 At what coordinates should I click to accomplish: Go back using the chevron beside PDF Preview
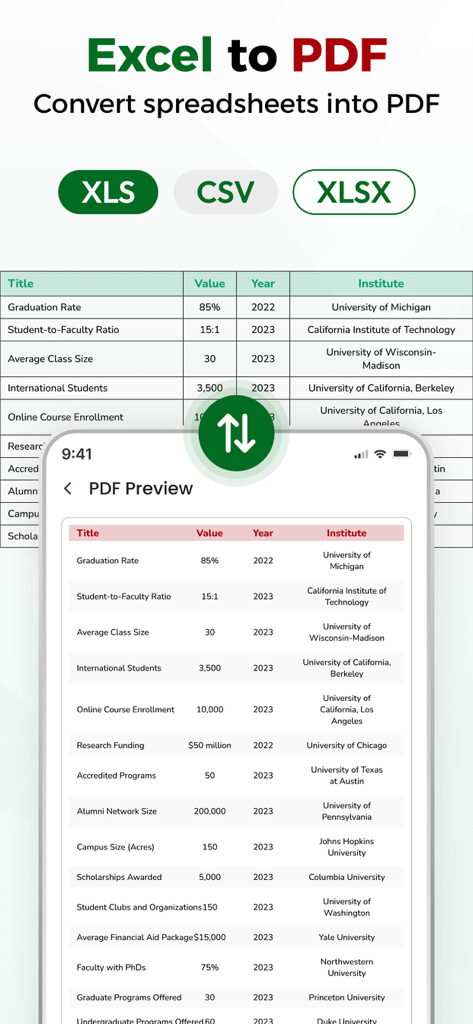tap(67, 488)
